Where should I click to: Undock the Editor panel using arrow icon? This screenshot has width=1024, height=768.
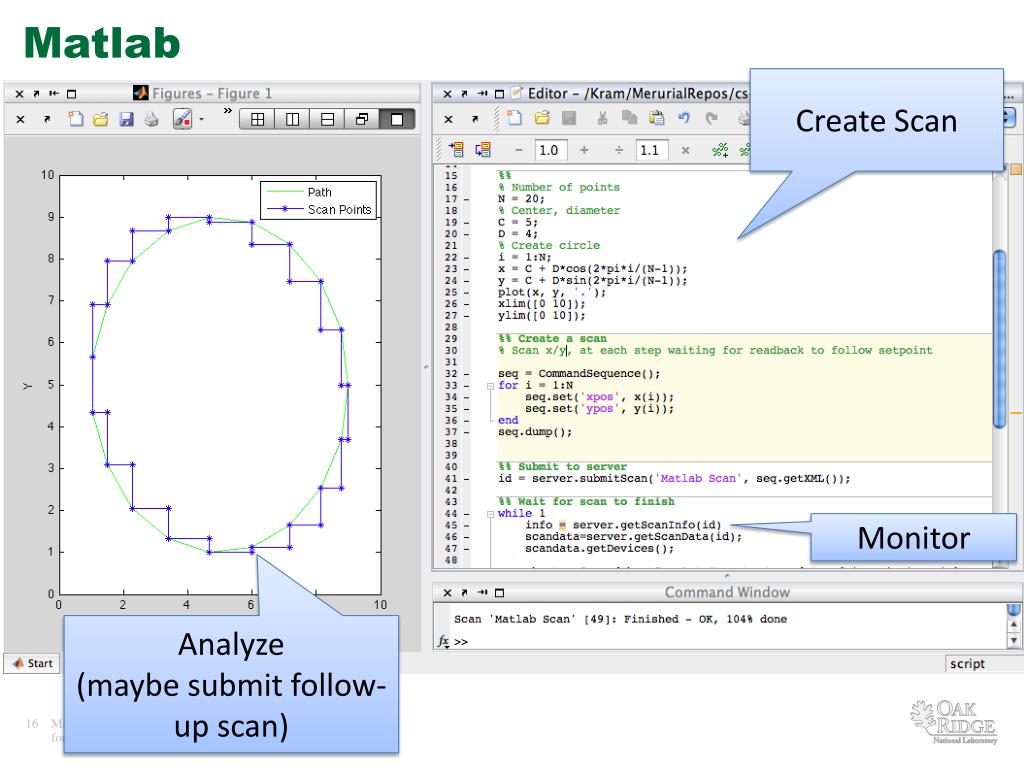464,94
